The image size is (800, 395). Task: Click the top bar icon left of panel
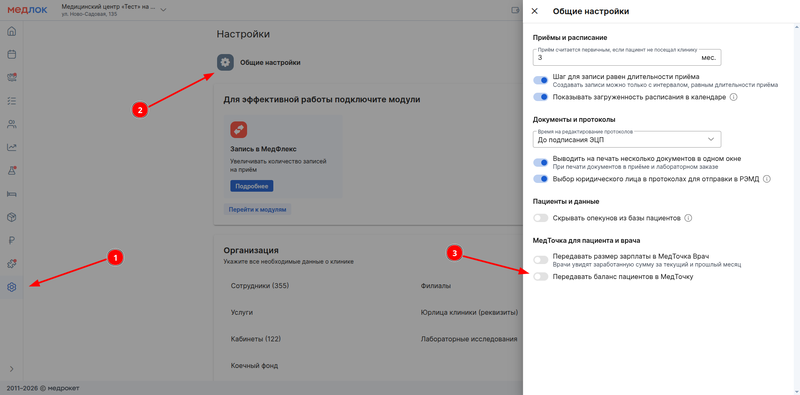515,10
